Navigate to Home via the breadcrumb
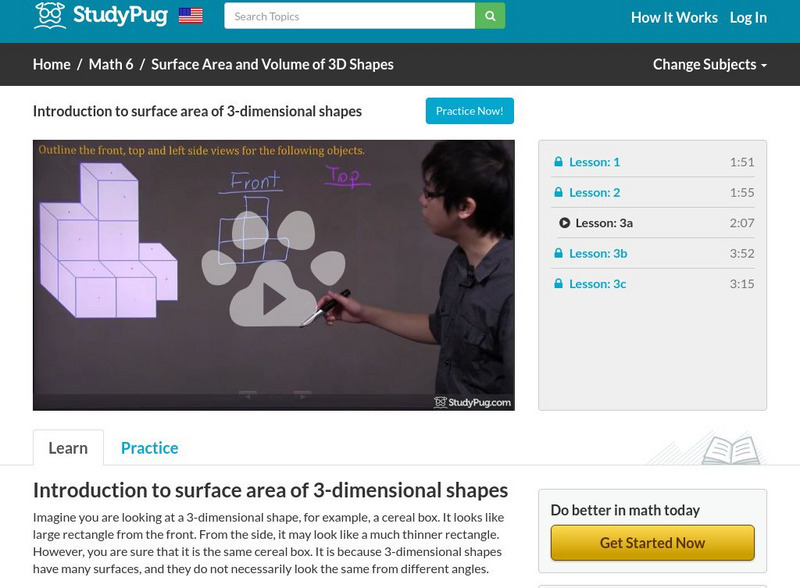 click(48, 63)
